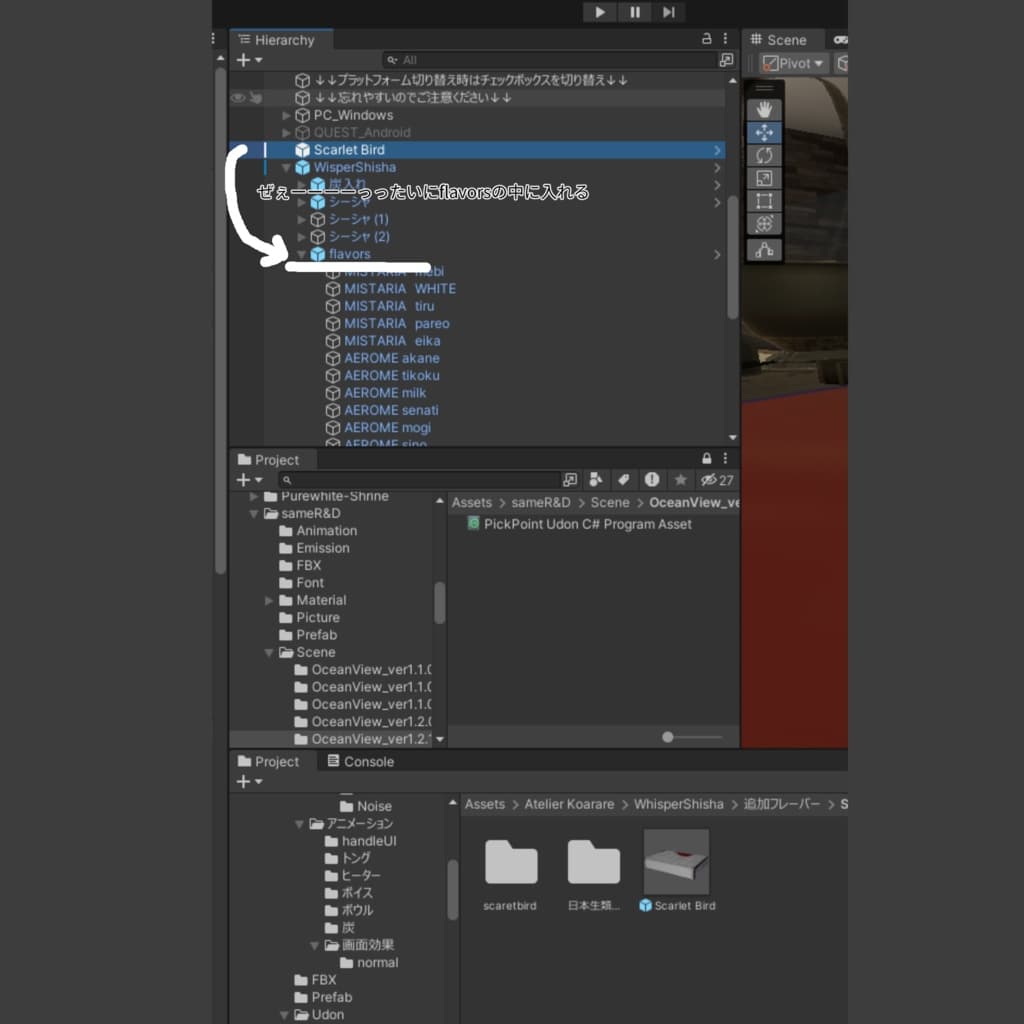The height and width of the screenshot is (1024, 1024).
Task: Click the favorites star icon in Project
Action: (x=680, y=480)
